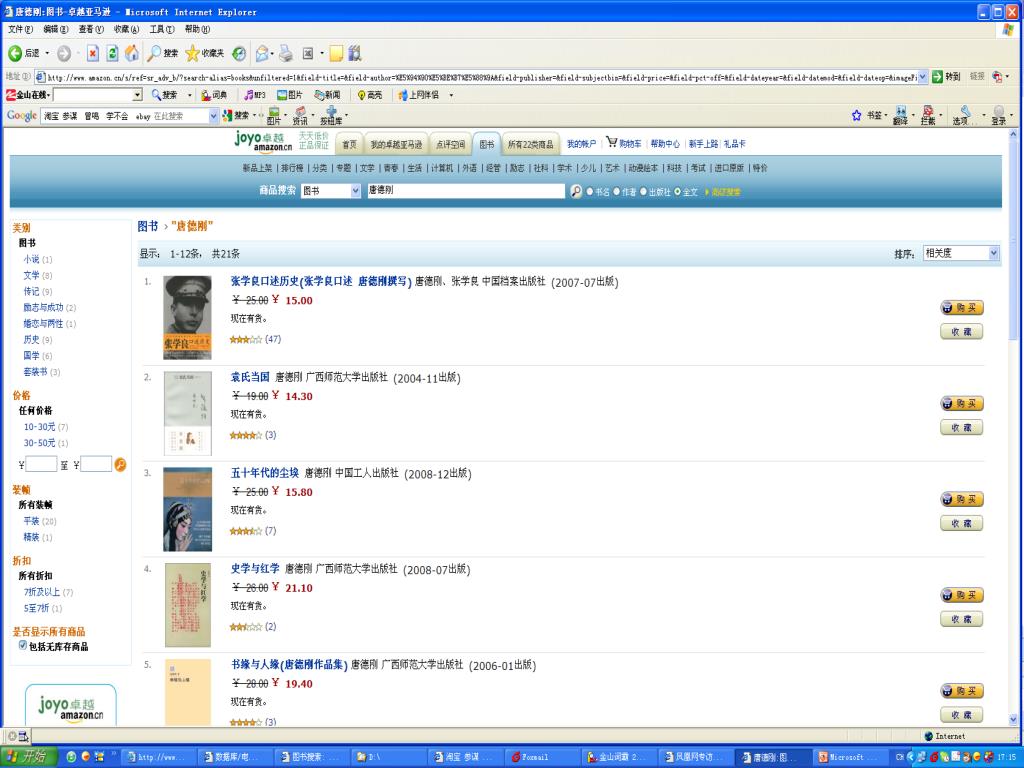Open the 搜索 magnifier in IE toolbar
The image size is (1024, 768).
pyautogui.click(x=163, y=54)
